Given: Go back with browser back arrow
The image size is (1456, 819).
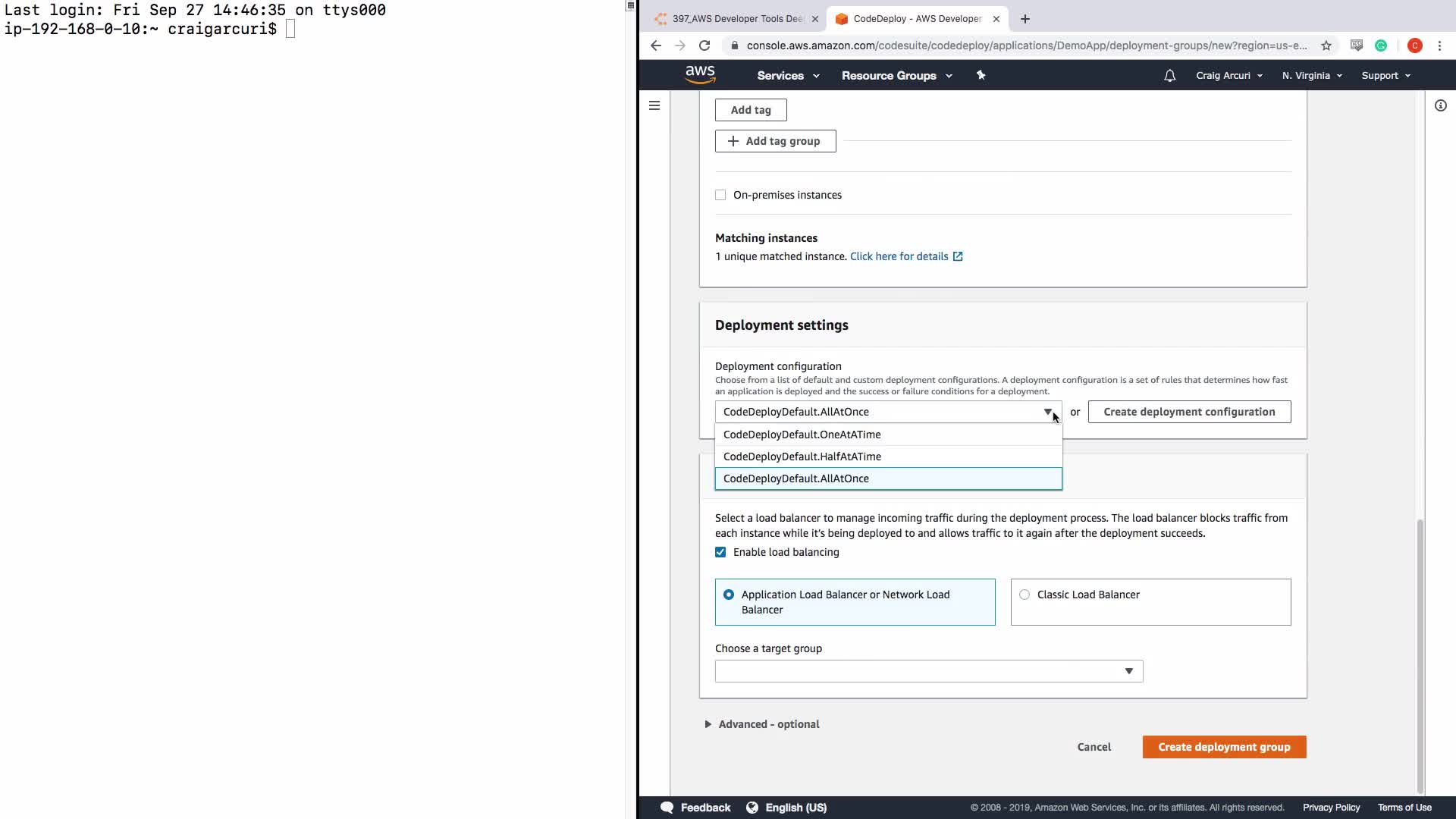Looking at the screenshot, I should [x=656, y=45].
